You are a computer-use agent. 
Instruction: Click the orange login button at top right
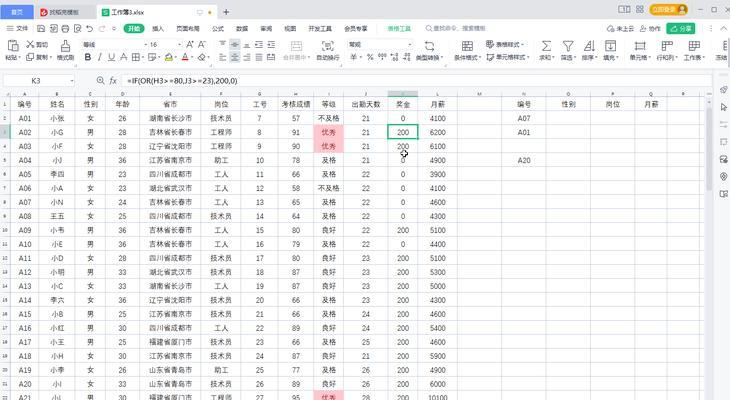[669, 9]
